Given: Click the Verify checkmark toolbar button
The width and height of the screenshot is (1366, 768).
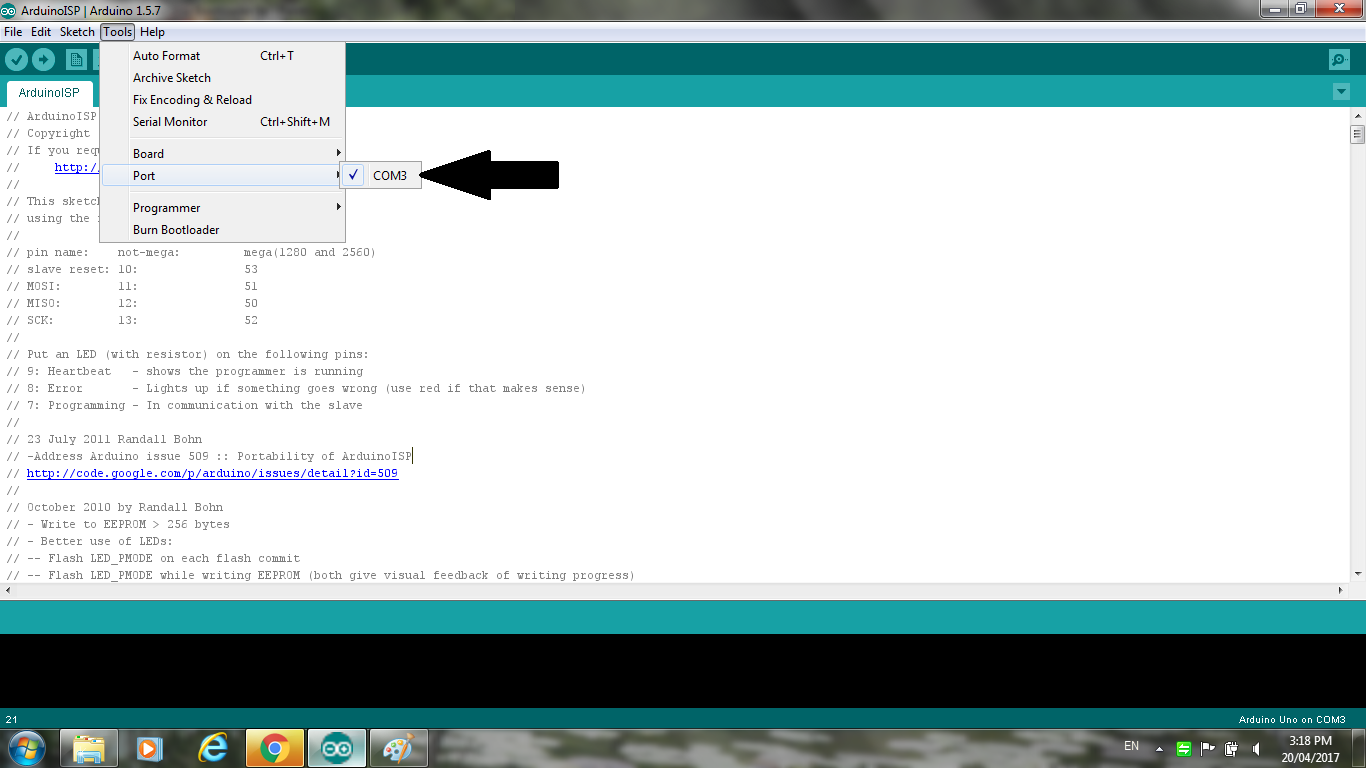Looking at the screenshot, I should [16, 60].
